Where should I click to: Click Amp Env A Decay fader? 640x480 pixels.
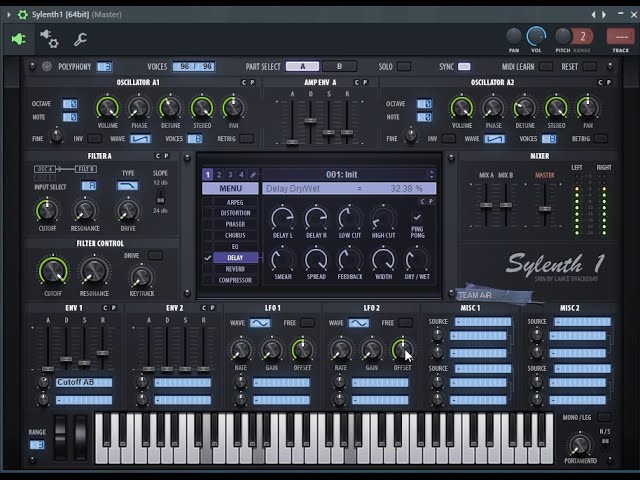[311, 121]
